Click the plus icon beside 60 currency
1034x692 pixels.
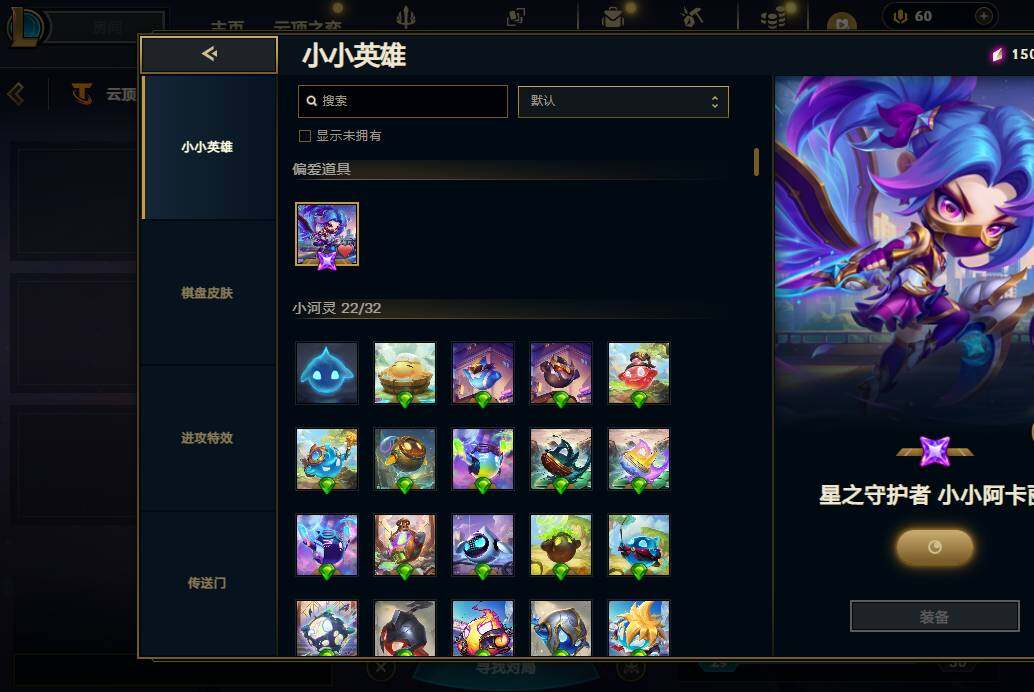coord(983,16)
